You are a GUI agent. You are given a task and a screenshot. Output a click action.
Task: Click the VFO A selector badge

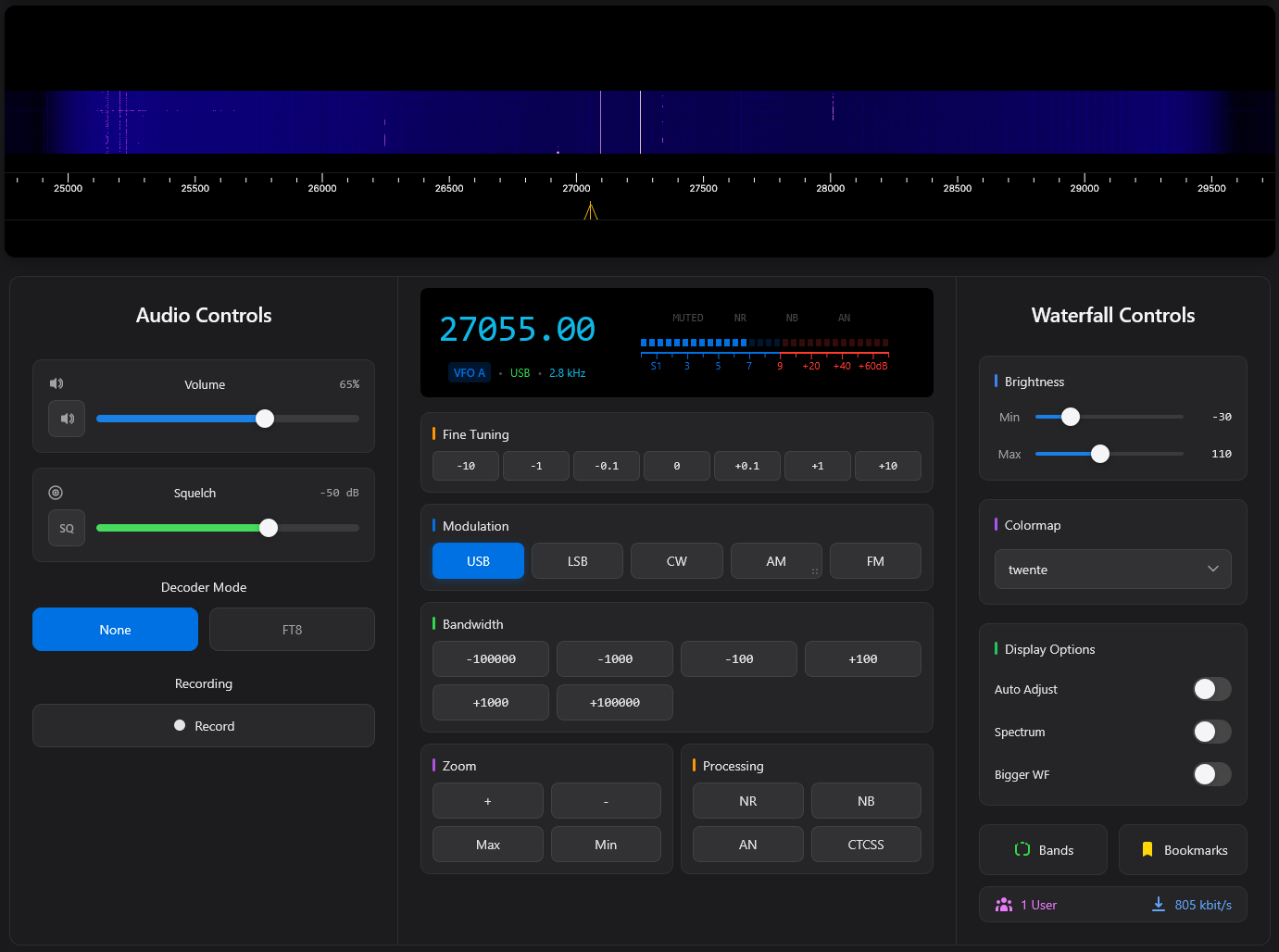point(470,373)
